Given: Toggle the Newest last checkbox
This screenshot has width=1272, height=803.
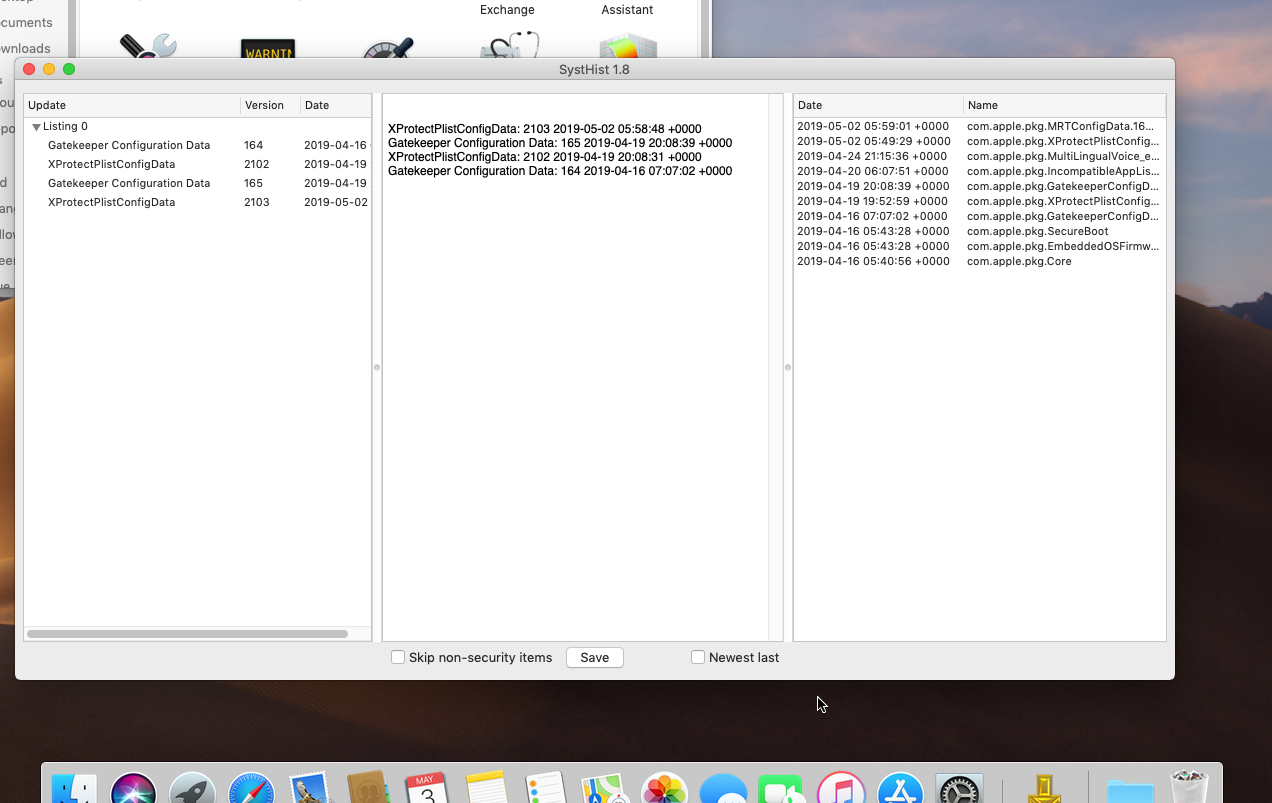Looking at the screenshot, I should tap(698, 657).
